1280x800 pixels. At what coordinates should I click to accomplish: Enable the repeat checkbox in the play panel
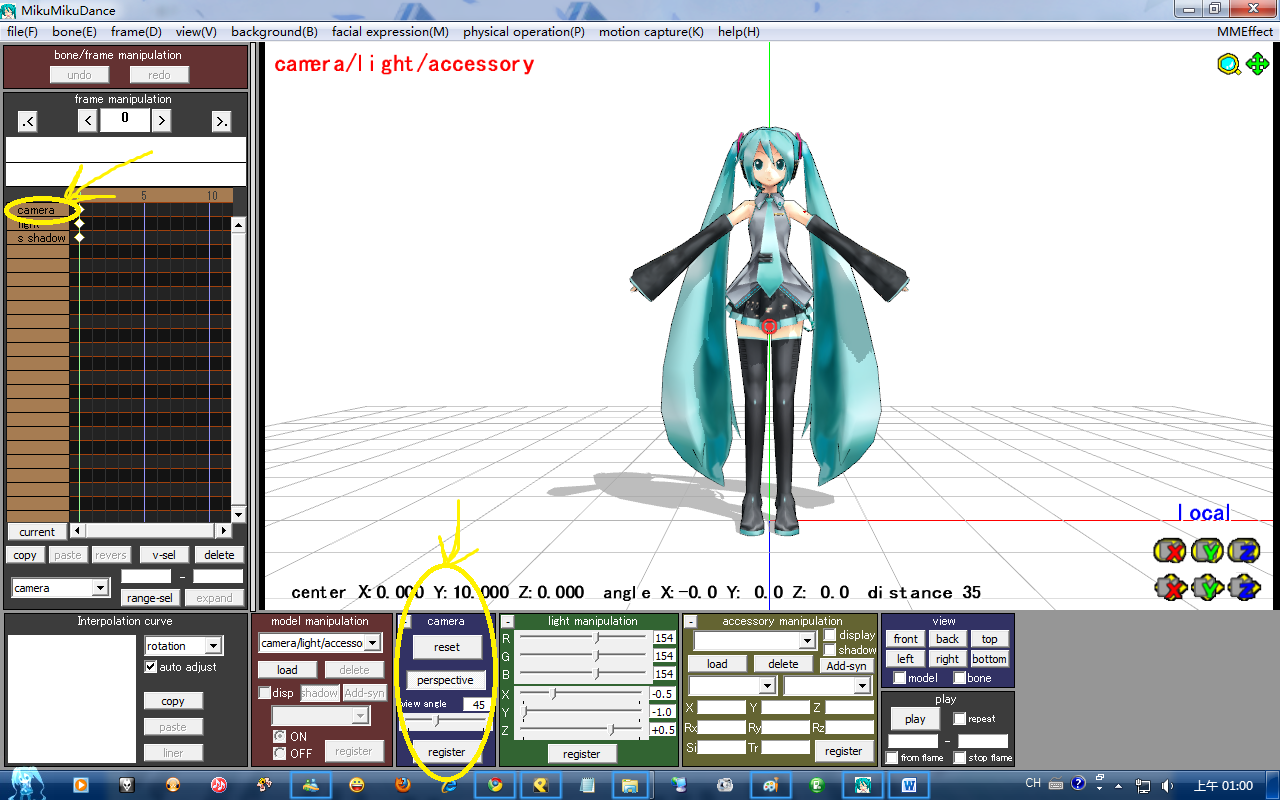[x=959, y=718]
